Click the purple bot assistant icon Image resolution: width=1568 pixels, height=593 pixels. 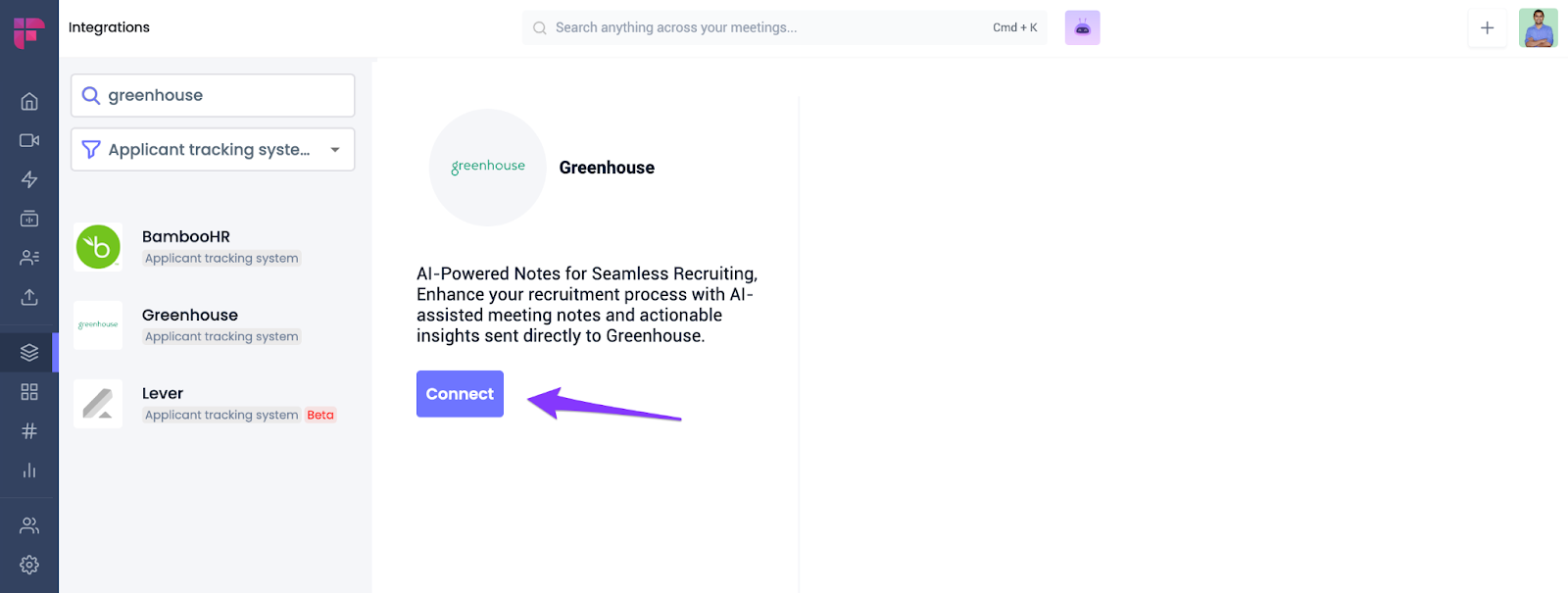coord(1082,28)
